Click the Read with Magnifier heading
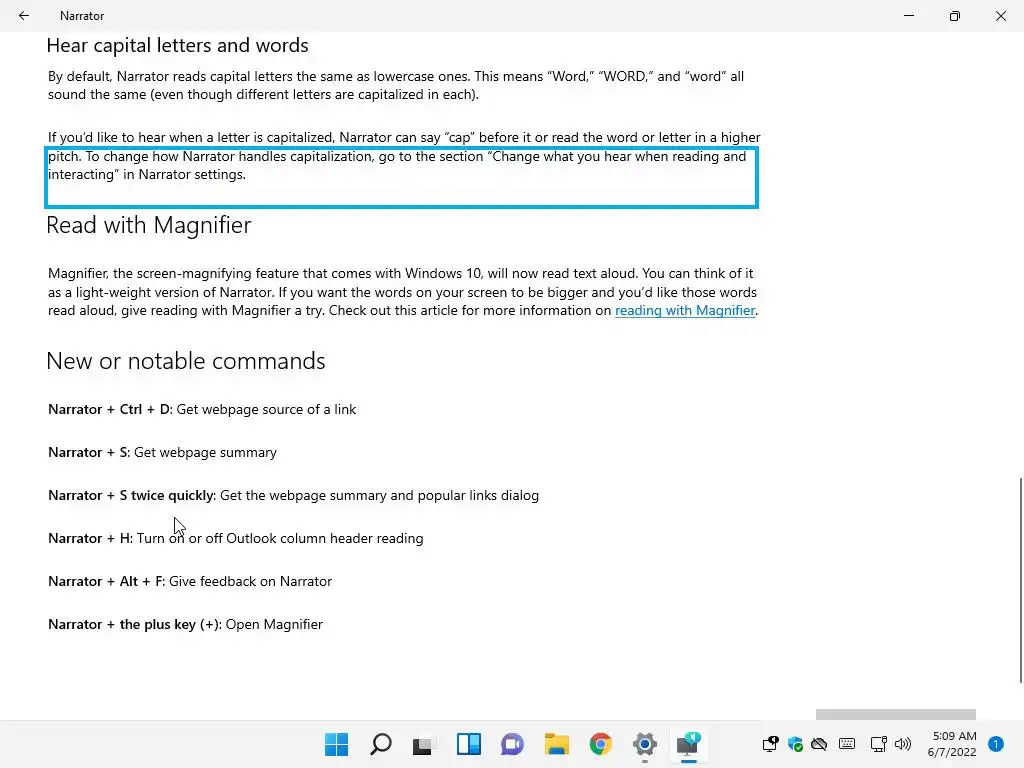This screenshot has width=1024, height=768. [149, 225]
